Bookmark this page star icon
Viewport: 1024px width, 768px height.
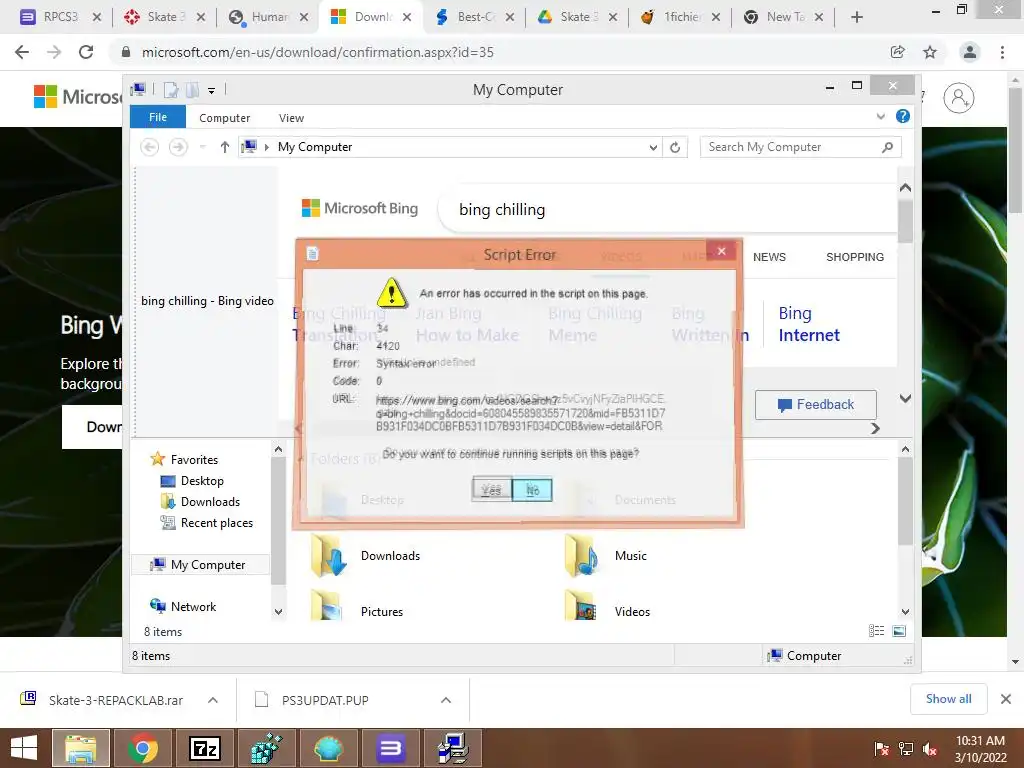pos(930,52)
